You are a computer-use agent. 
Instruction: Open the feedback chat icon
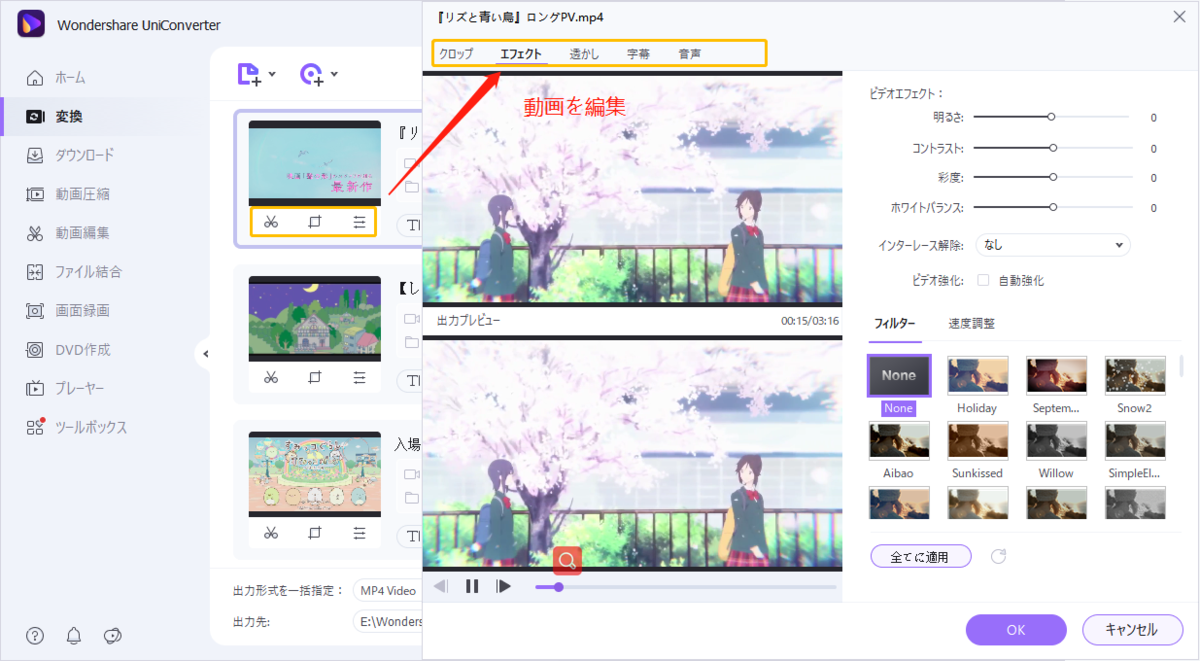113,636
